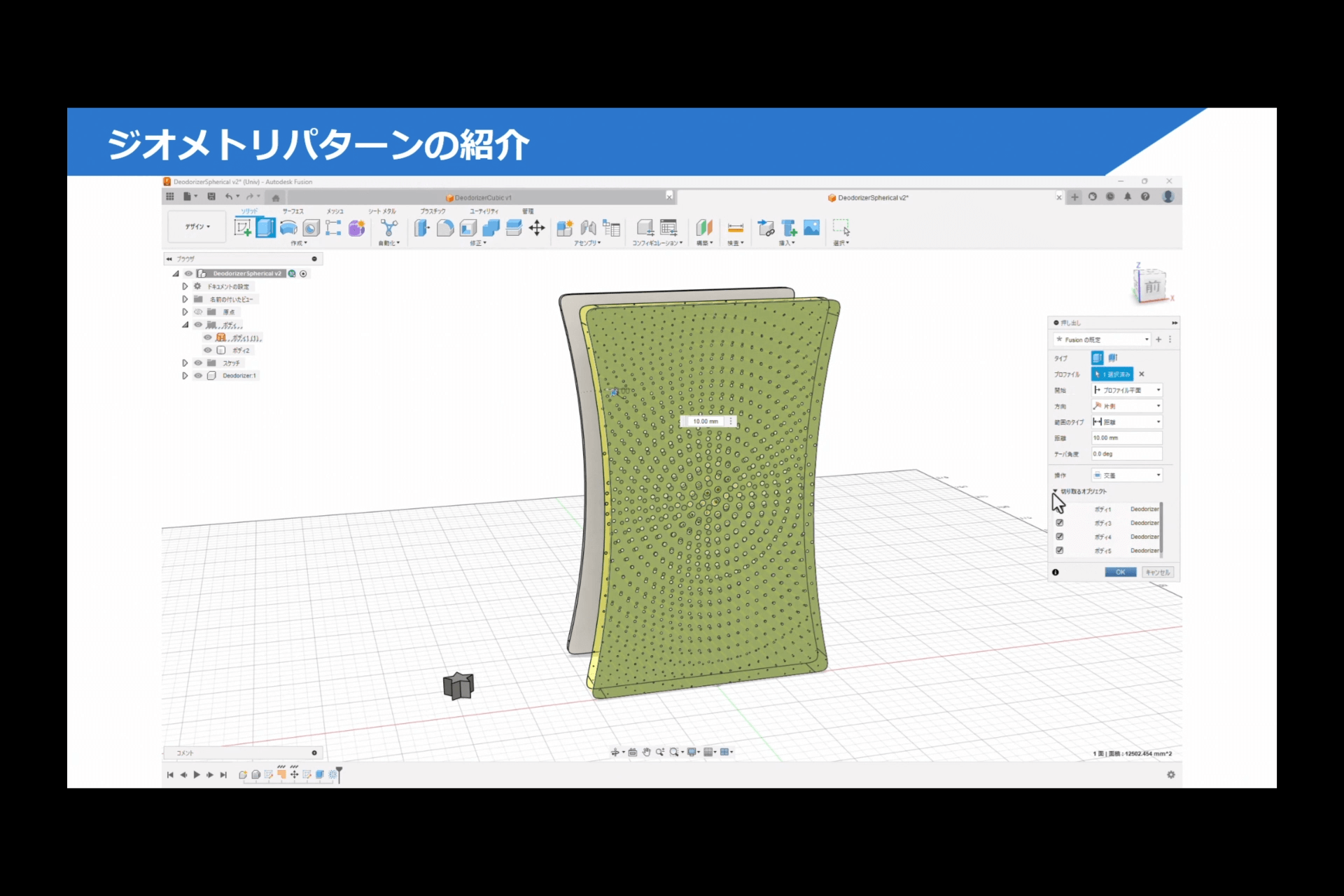Open the notifications bell icon
Screen dimensions: 1344x896
1128,197
